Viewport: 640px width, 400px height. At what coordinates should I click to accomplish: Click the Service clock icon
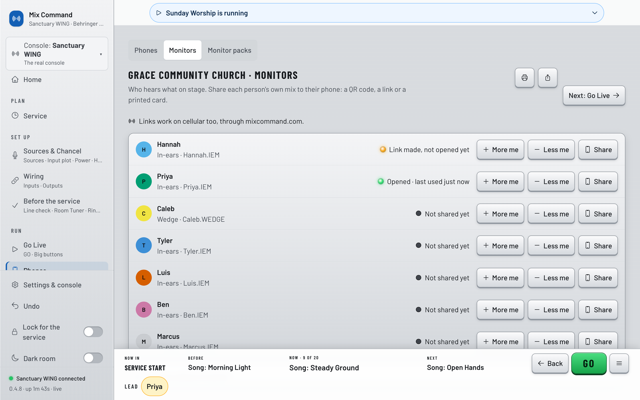(15, 116)
